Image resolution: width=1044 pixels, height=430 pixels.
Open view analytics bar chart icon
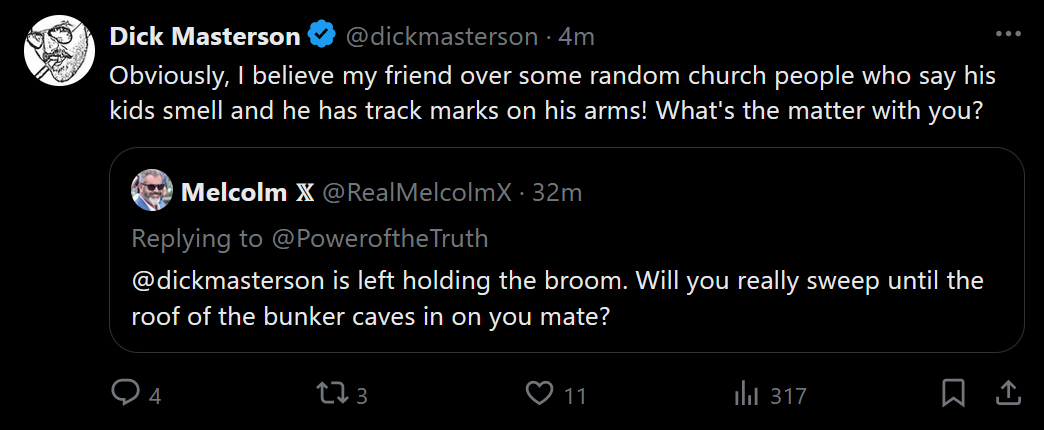point(746,395)
